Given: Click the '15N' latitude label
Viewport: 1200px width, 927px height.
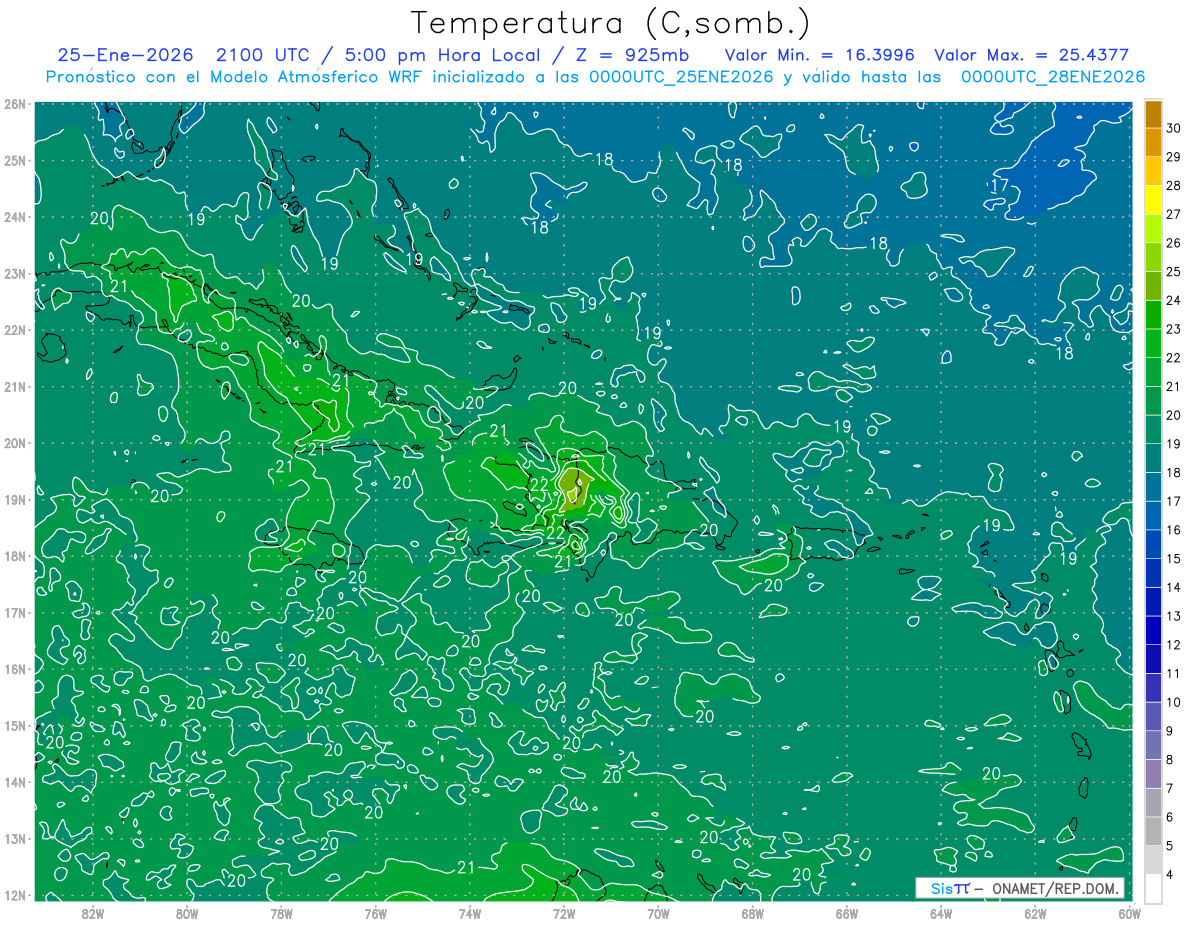Looking at the screenshot, I should tap(14, 726).
